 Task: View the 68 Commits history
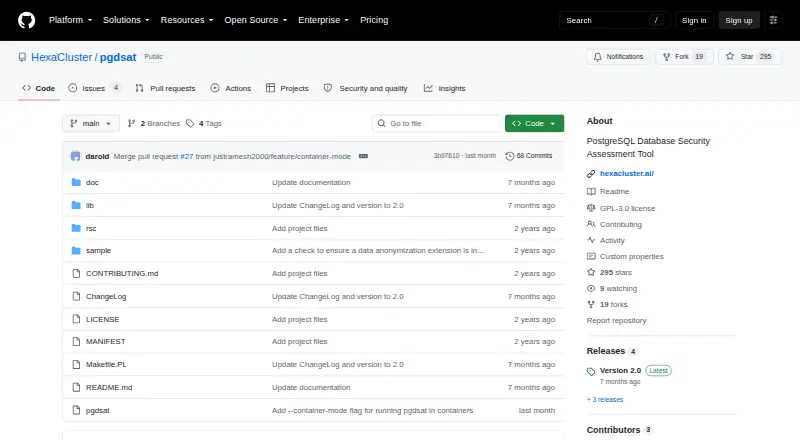click(x=529, y=156)
